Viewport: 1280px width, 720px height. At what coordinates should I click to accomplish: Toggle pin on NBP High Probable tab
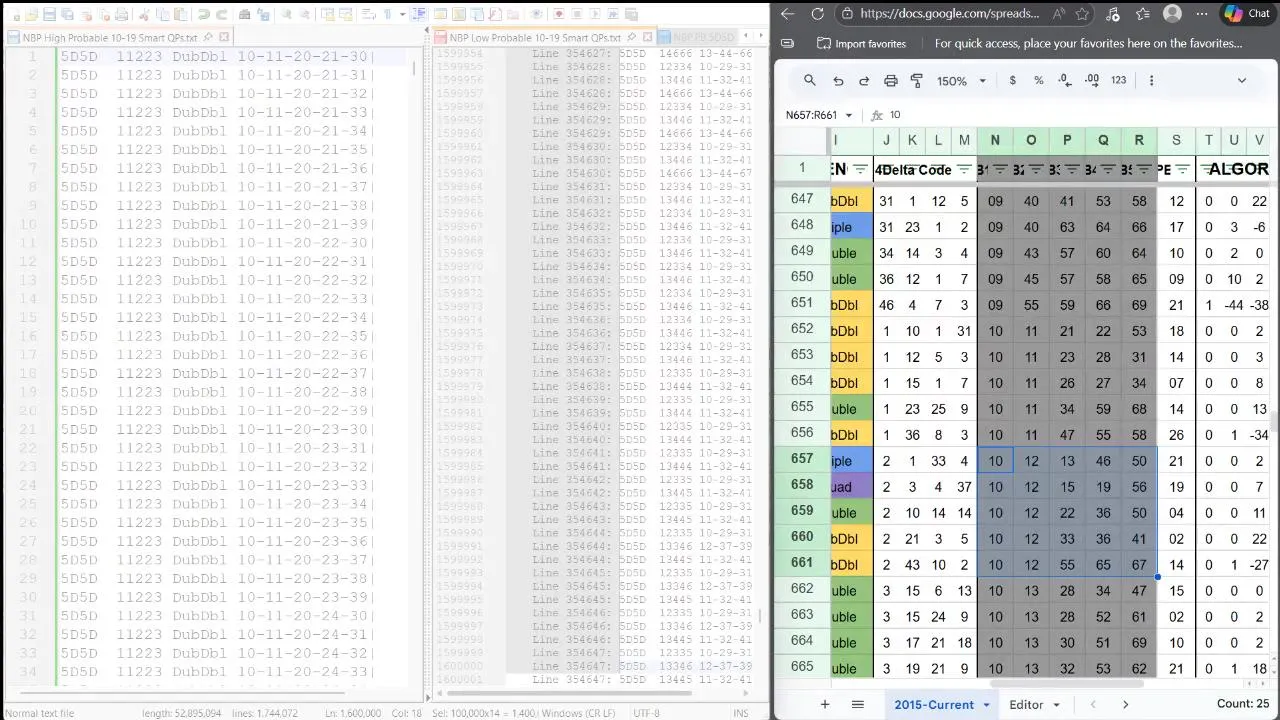pyautogui.click(x=208, y=37)
